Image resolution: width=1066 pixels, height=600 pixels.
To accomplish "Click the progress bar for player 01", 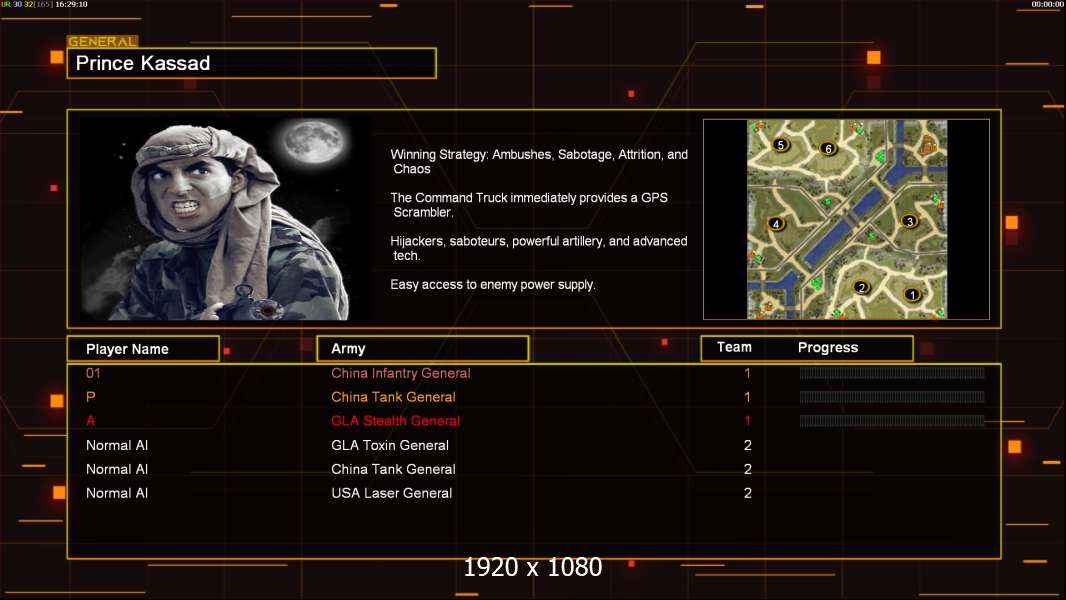I will click(892, 372).
